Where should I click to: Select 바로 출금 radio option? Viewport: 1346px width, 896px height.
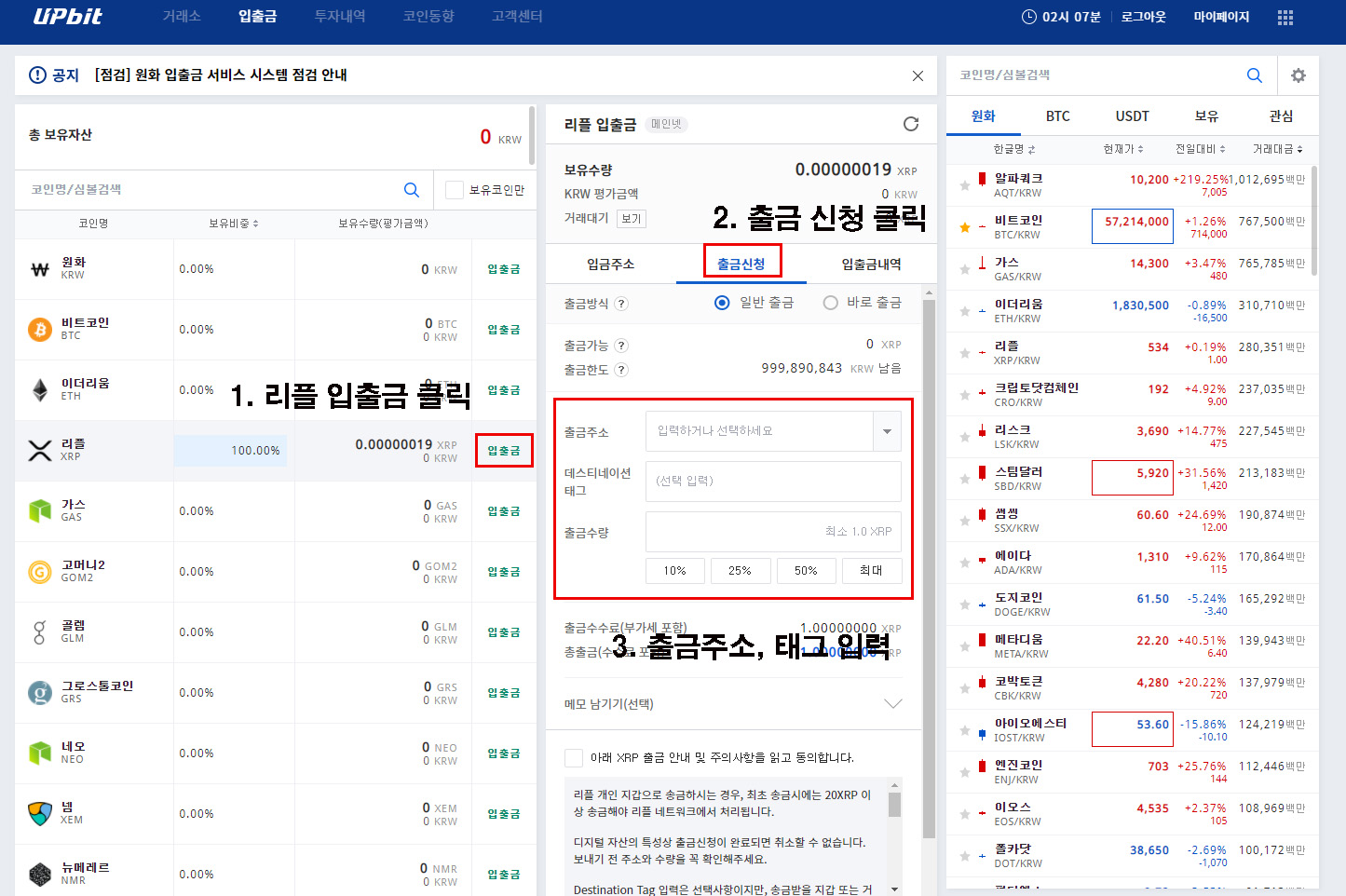tap(831, 303)
